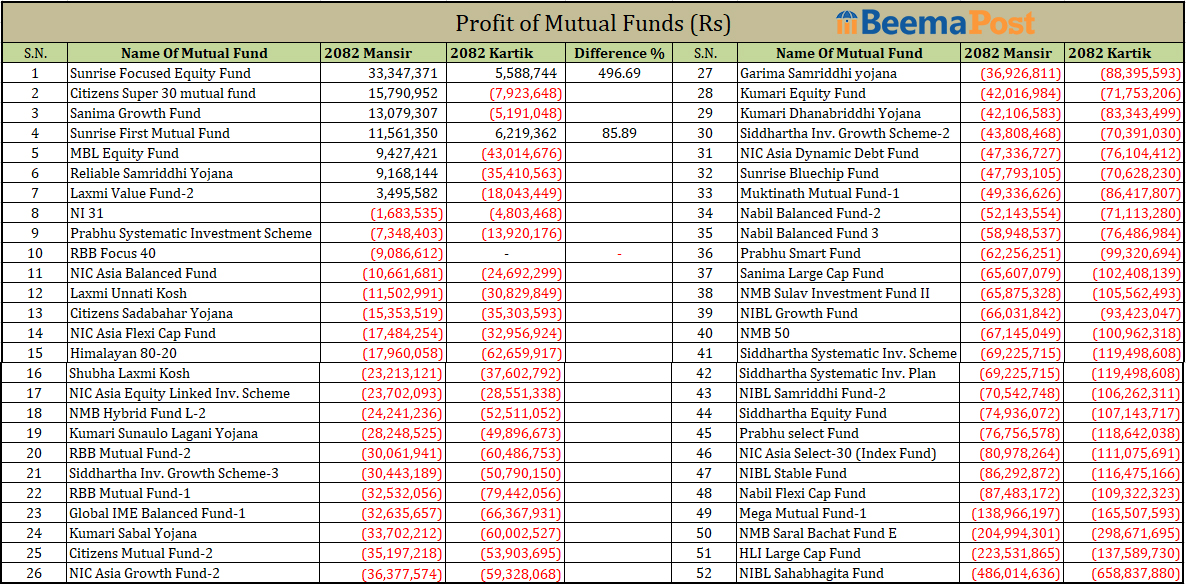Click the RBB Focus 40 fund name
Image resolution: width=1186 pixels, height=584 pixels.
point(112,253)
